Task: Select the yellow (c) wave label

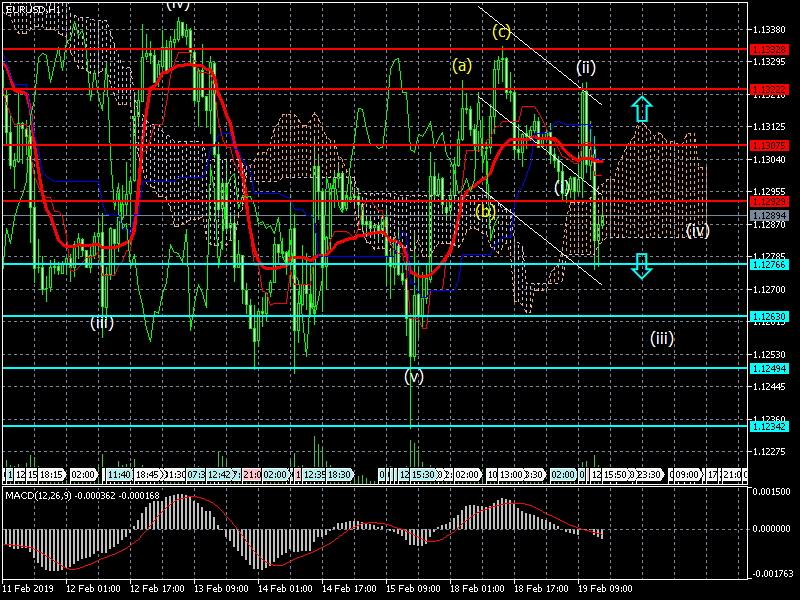Action: pyautogui.click(x=501, y=32)
